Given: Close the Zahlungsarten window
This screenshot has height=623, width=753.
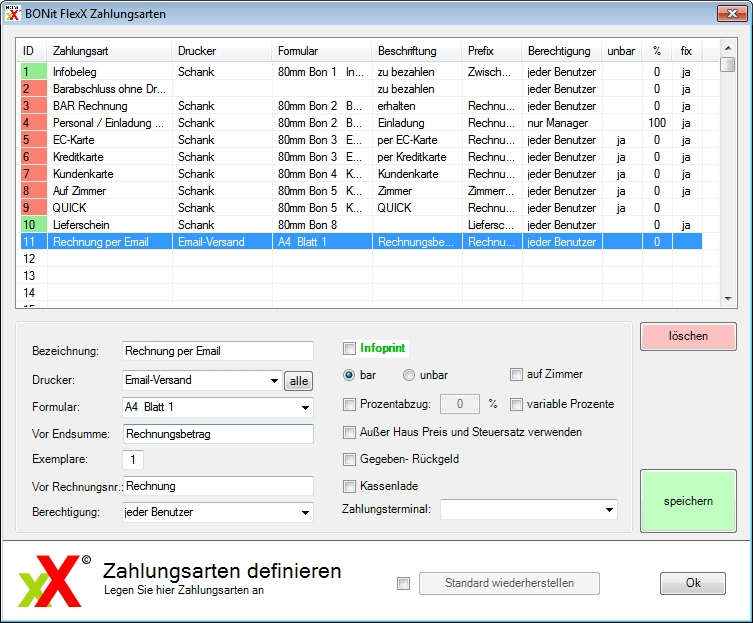Looking at the screenshot, I should [732, 13].
